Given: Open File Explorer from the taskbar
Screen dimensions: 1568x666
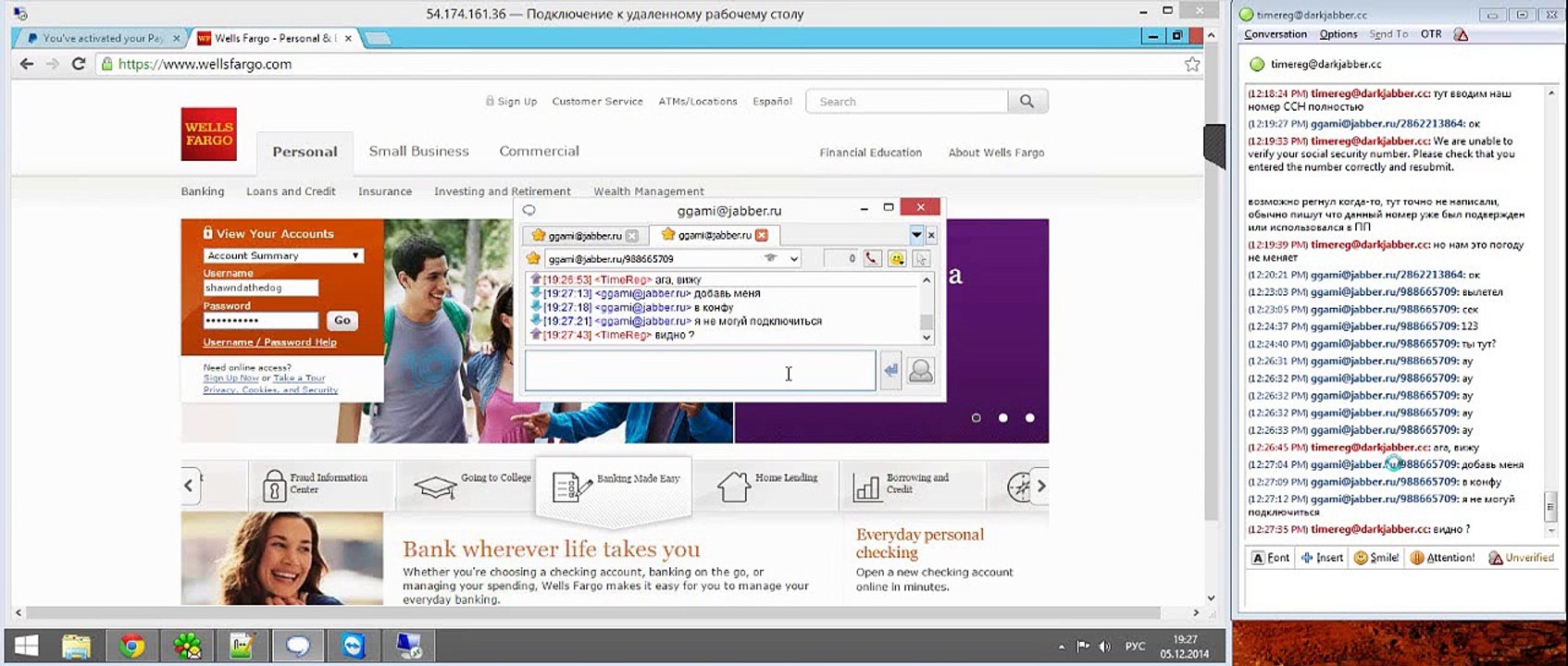Looking at the screenshot, I should pyautogui.click(x=77, y=646).
